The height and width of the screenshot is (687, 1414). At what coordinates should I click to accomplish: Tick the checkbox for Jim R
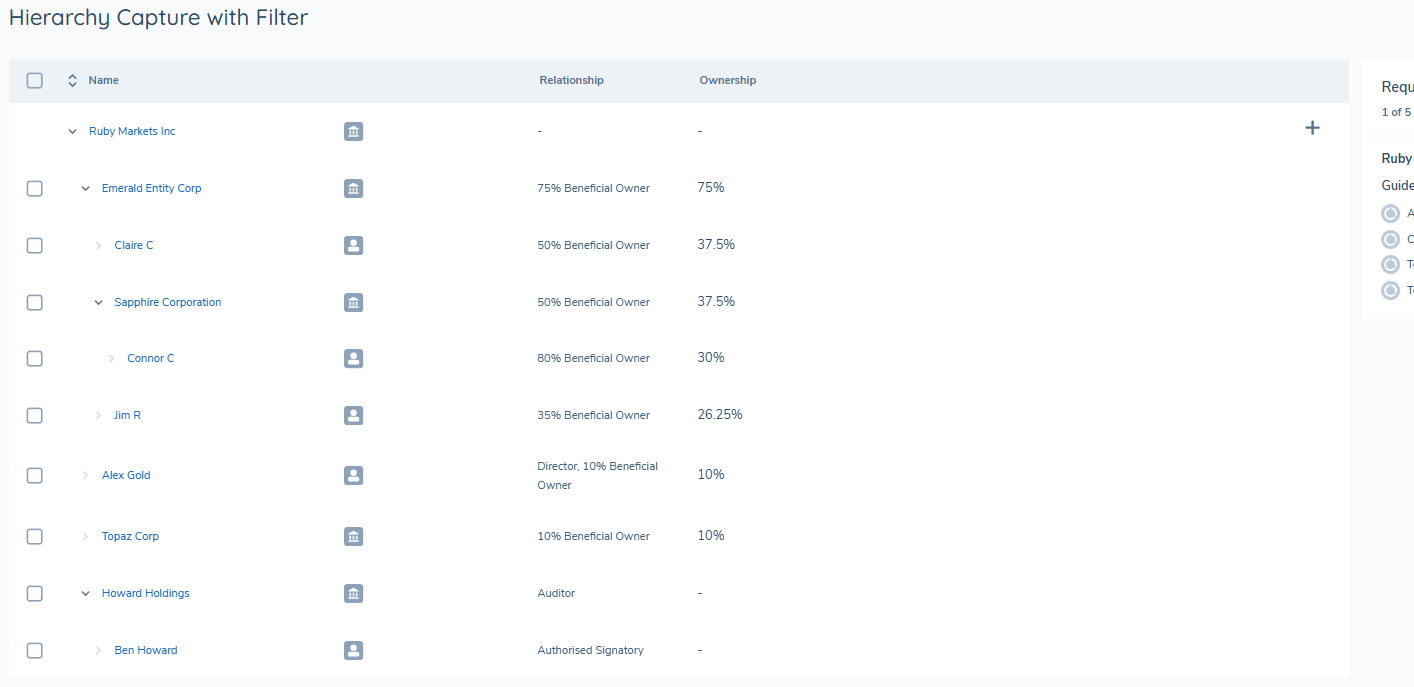point(35,415)
